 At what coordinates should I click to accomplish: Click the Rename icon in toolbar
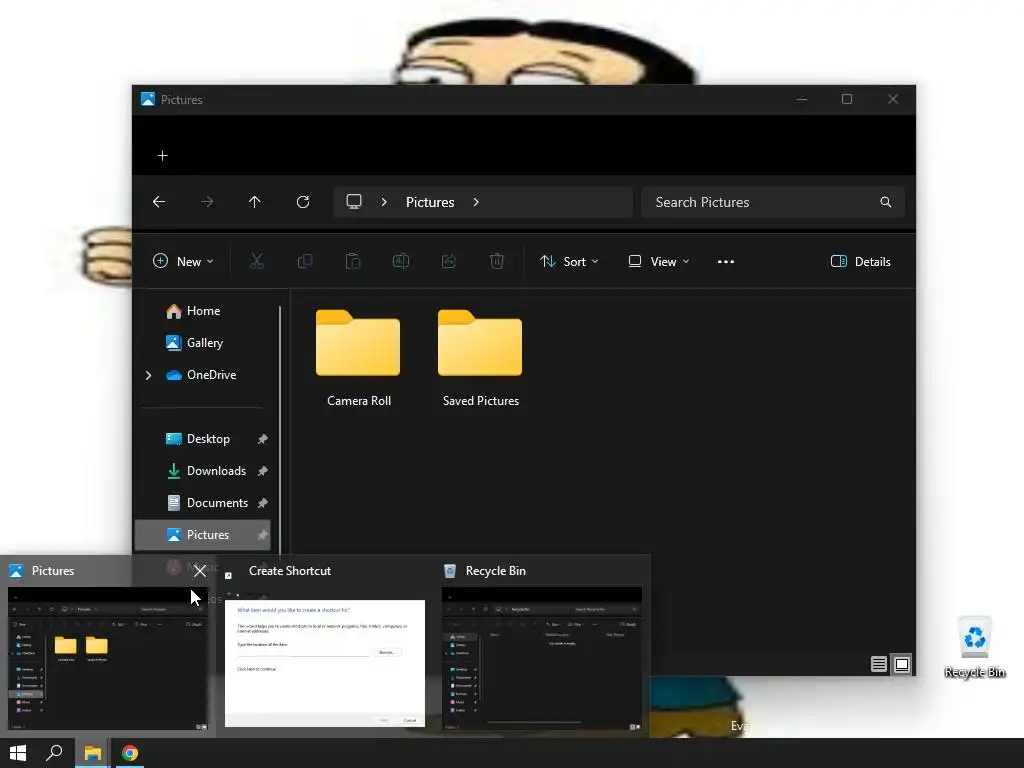point(401,261)
